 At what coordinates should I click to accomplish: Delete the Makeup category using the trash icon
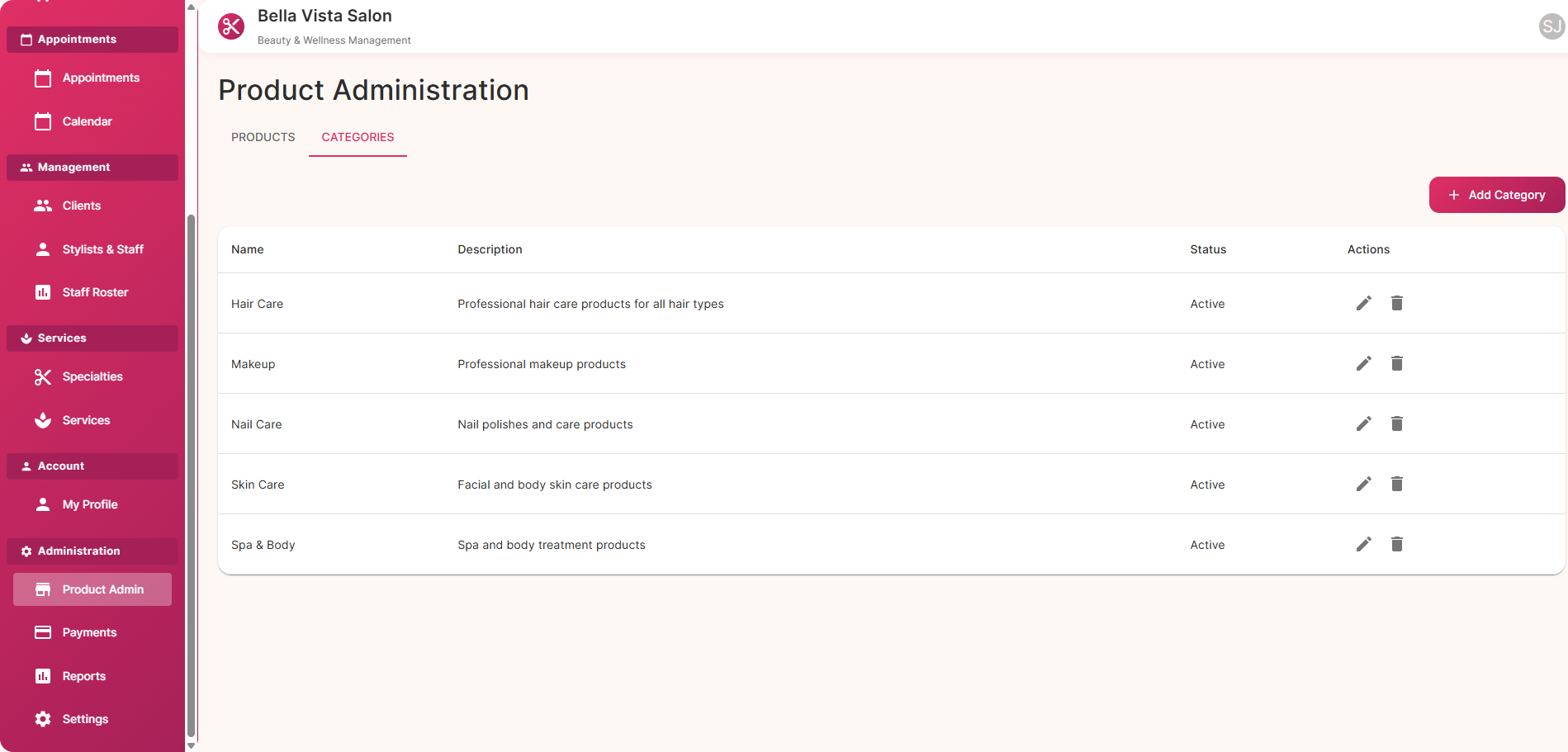coord(1397,363)
